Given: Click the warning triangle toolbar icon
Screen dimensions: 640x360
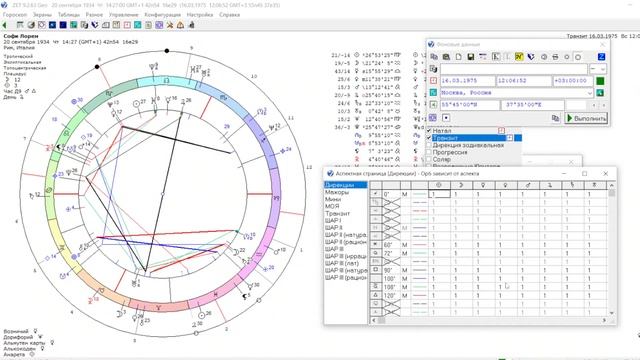Looking at the screenshot, I should pos(180,25).
